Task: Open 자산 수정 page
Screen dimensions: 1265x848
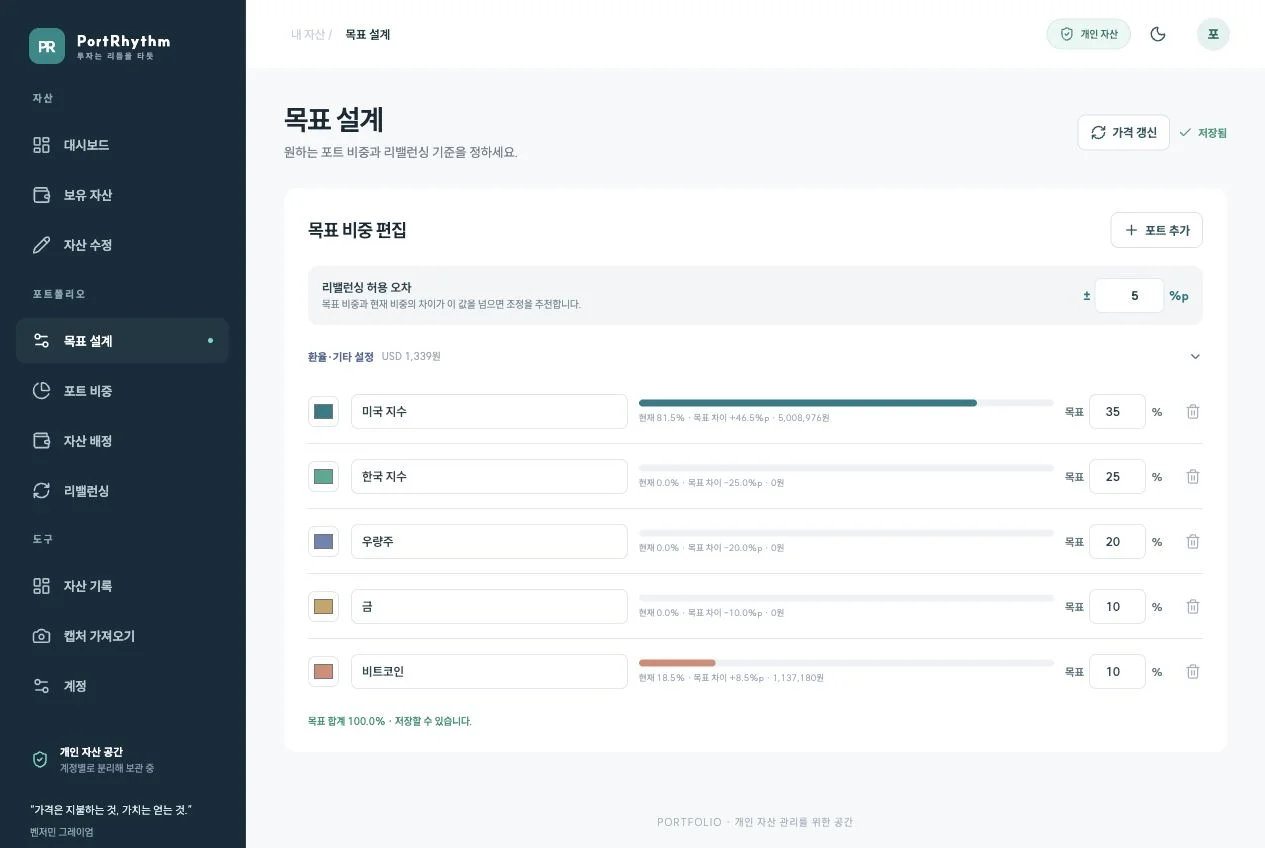Action: 122,245
